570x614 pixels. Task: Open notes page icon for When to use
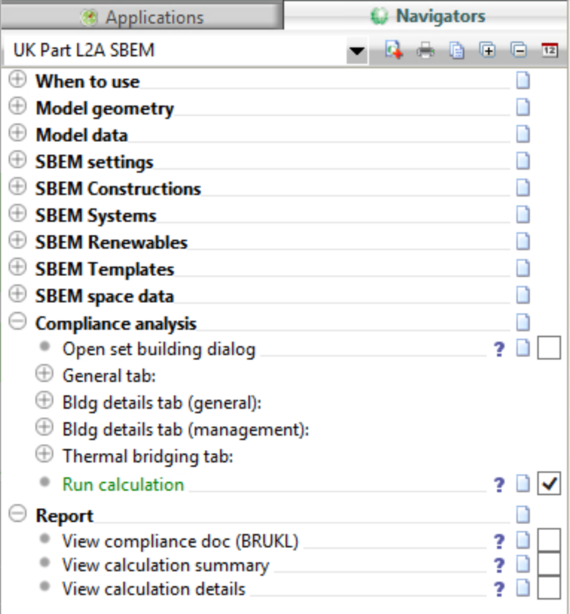523,80
